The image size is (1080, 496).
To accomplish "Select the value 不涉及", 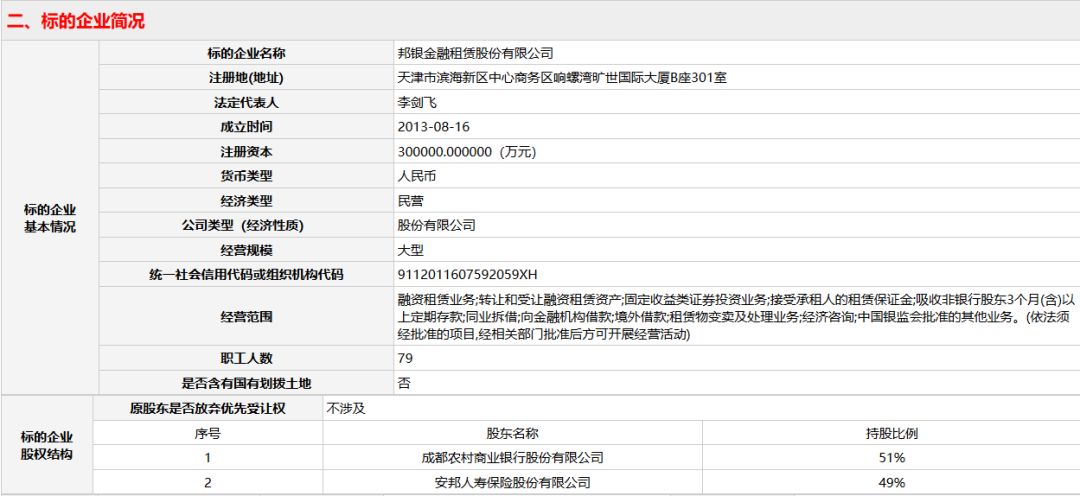I will [x=346, y=409].
